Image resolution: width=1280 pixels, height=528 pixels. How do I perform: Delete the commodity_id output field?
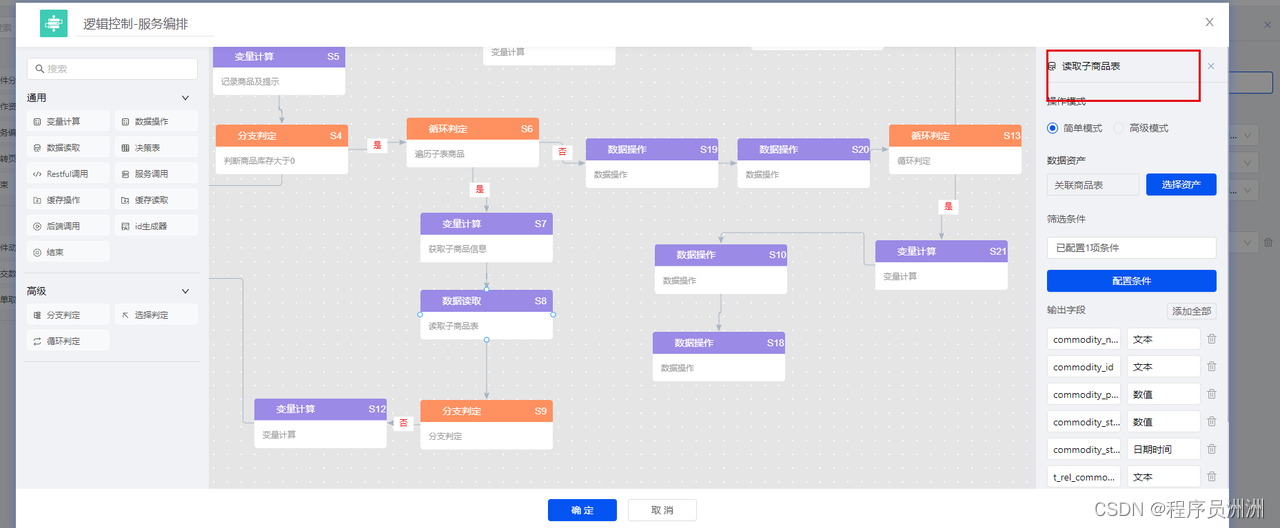point(1212,367)
